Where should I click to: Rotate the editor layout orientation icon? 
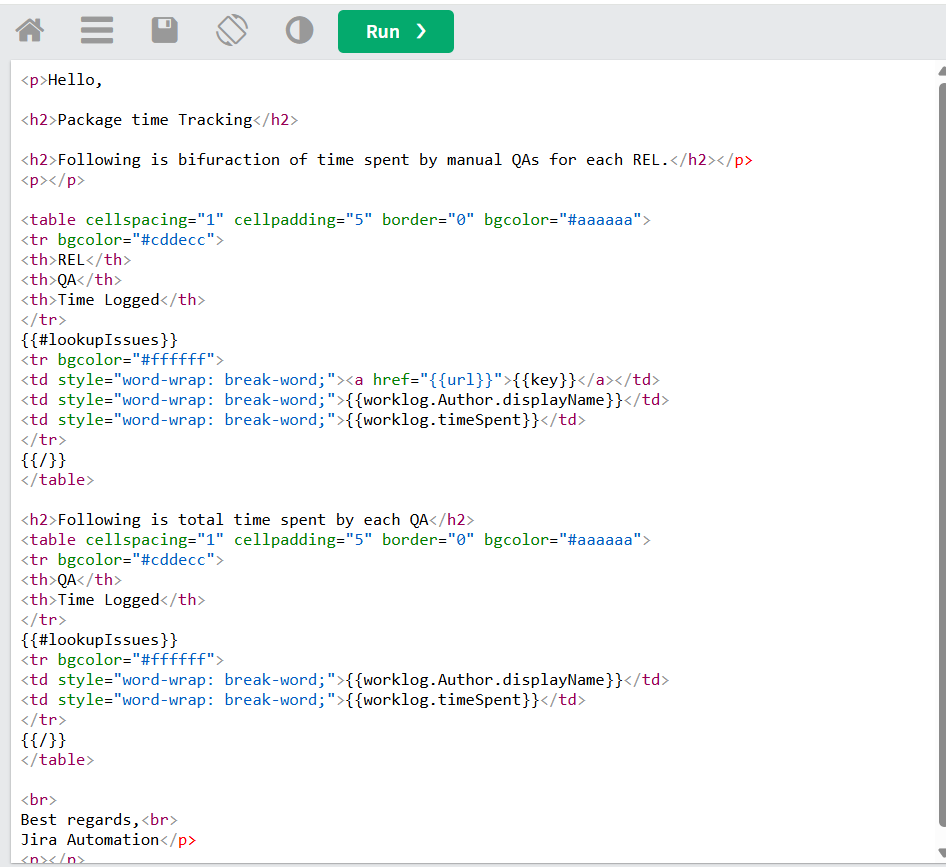(232, 30)
